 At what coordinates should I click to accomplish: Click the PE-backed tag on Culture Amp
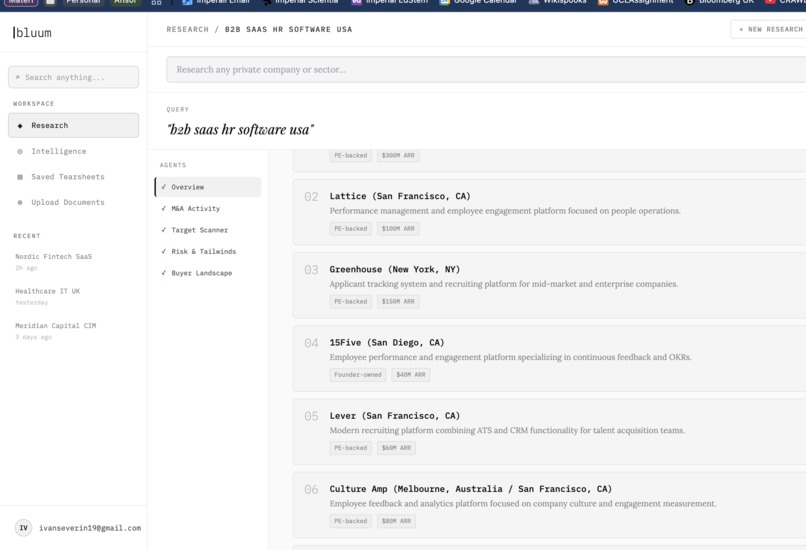(x=351, y=521)
